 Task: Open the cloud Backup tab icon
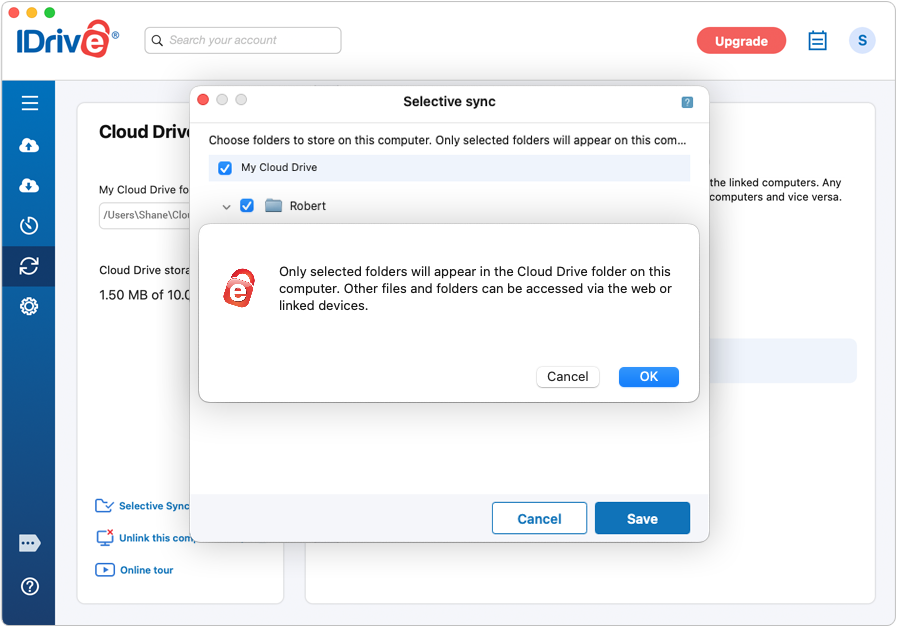click(x=29, y=145)
